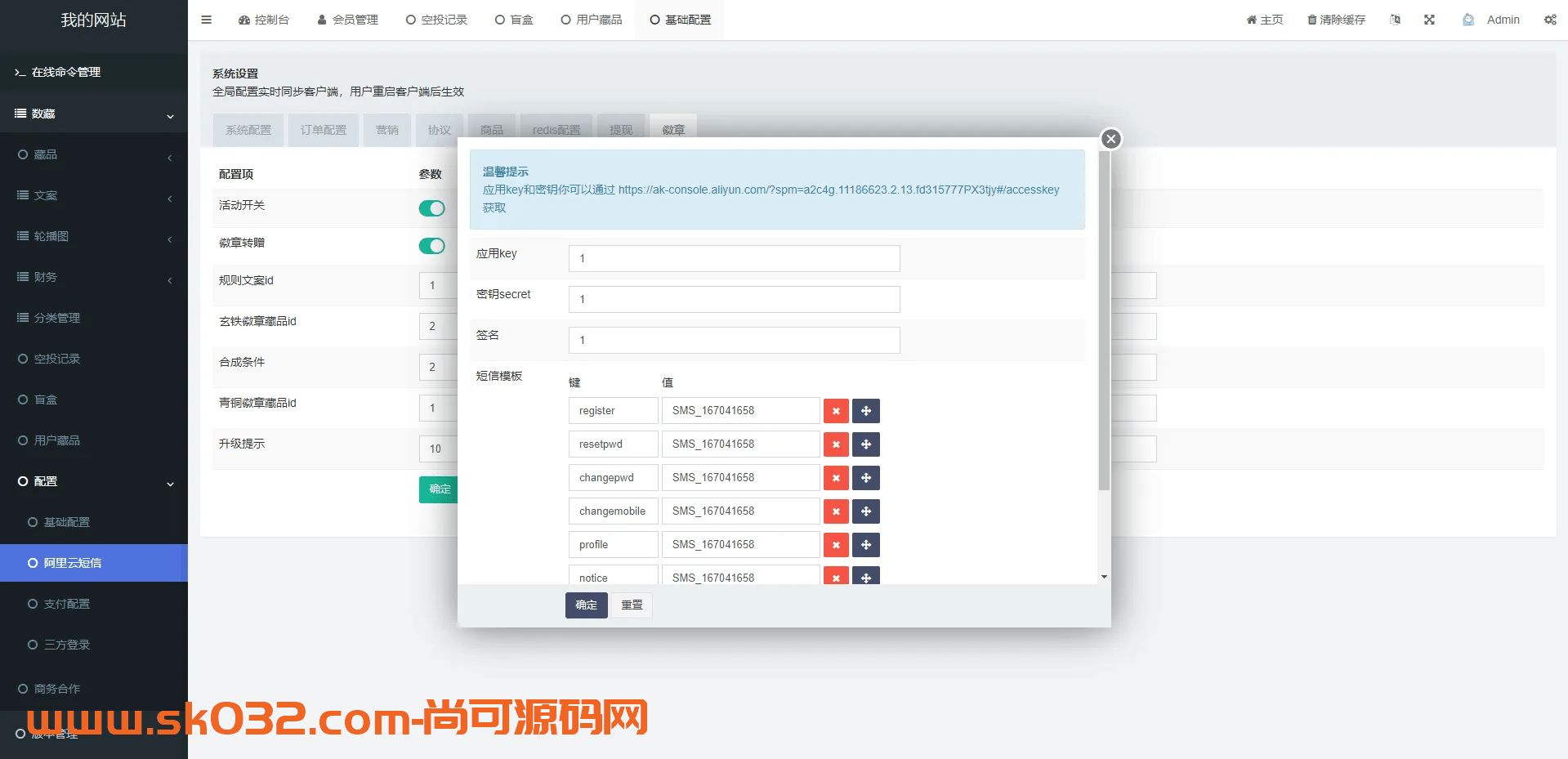Image resolution: width=1568 pixels, height=759 pixels.
Task: Delete the profile template row
Action: tap(836, 545)
